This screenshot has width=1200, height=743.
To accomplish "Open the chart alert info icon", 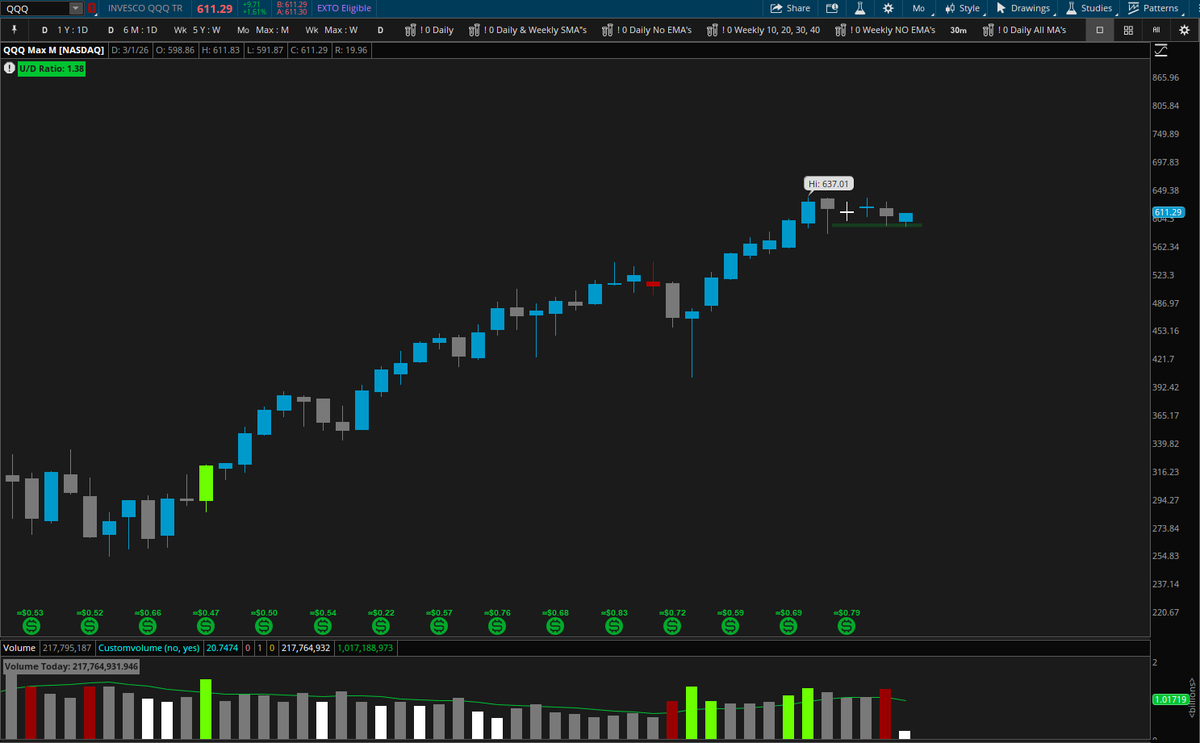I will 831,8.
